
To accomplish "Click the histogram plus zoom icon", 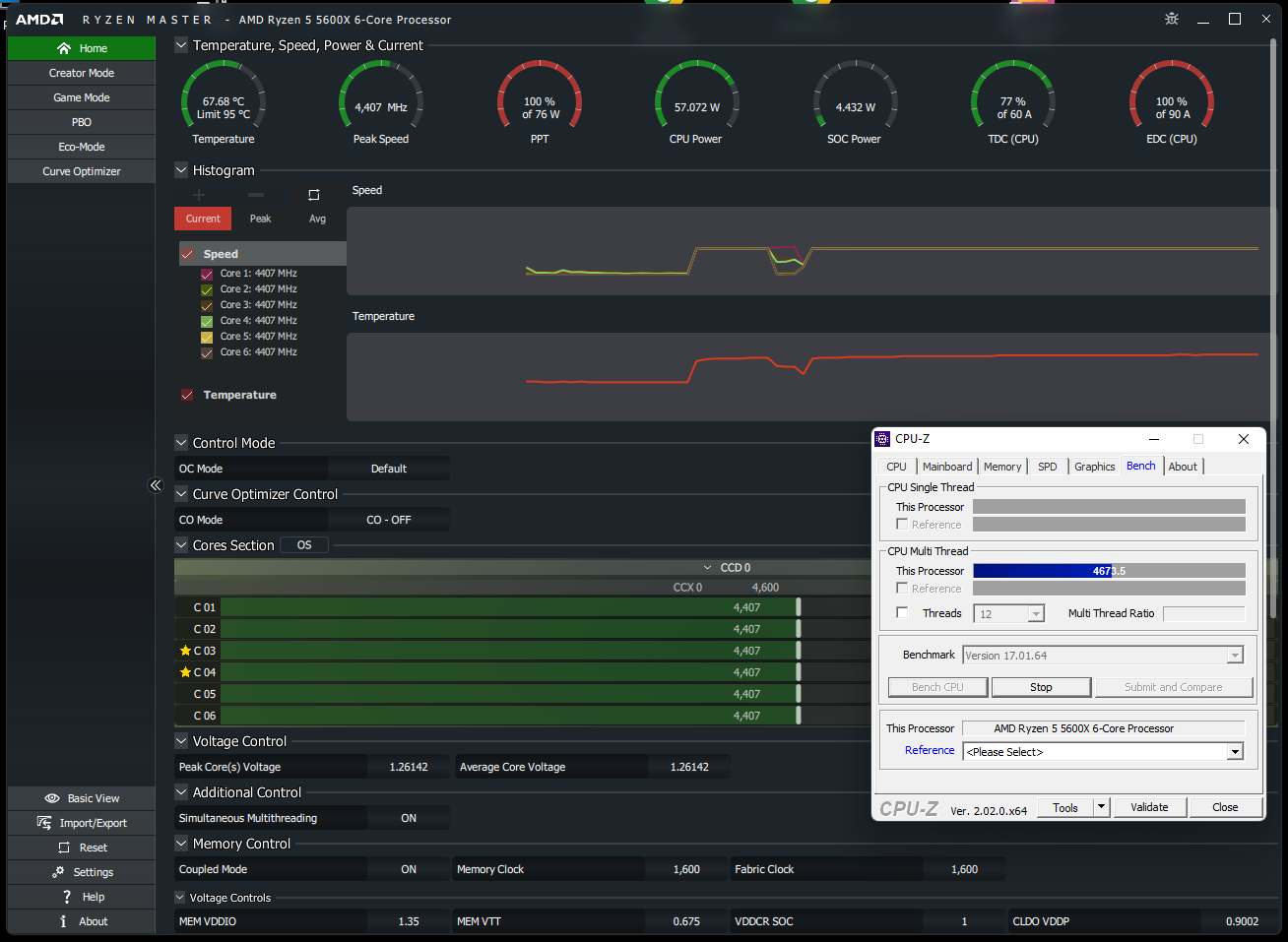I will point(199,195).
